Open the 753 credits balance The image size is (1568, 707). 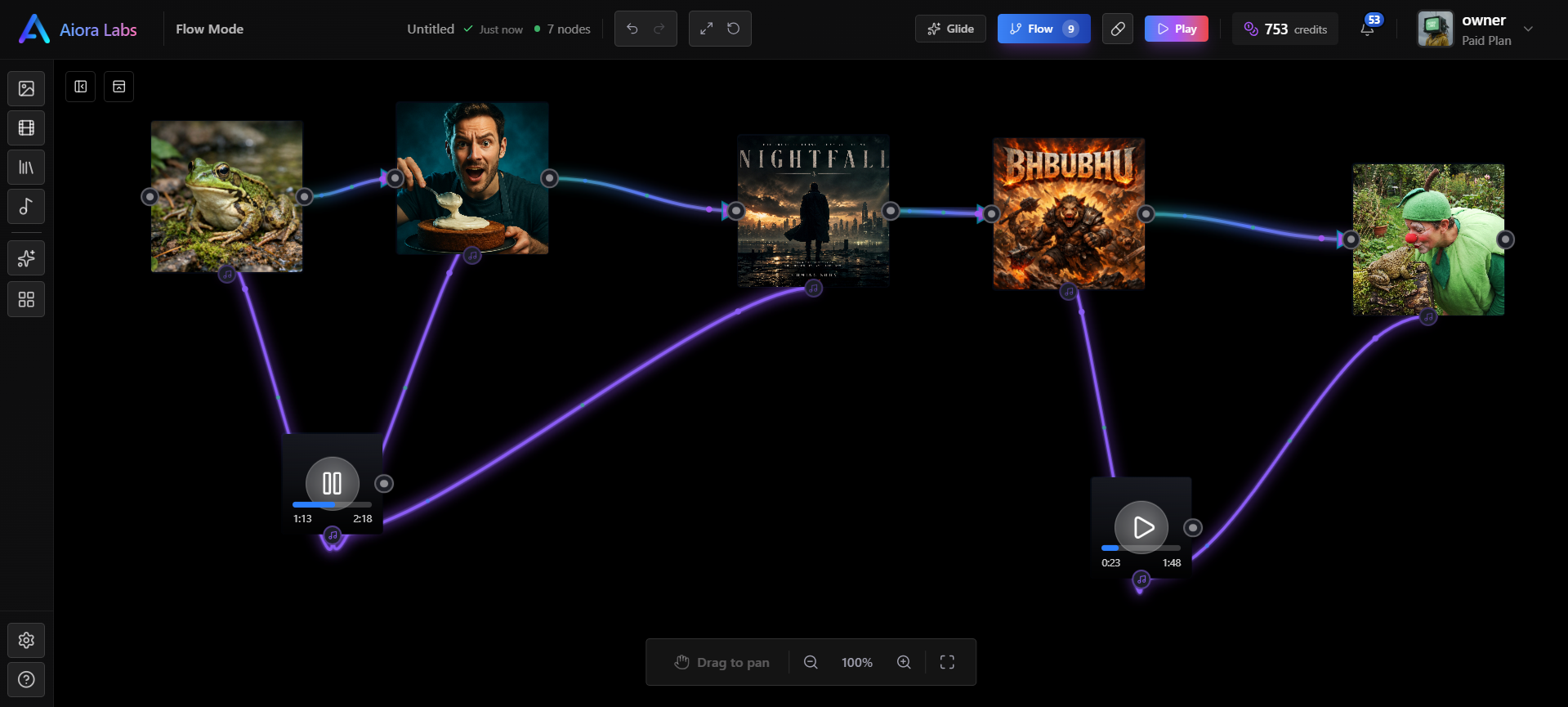pos(1285,29)
